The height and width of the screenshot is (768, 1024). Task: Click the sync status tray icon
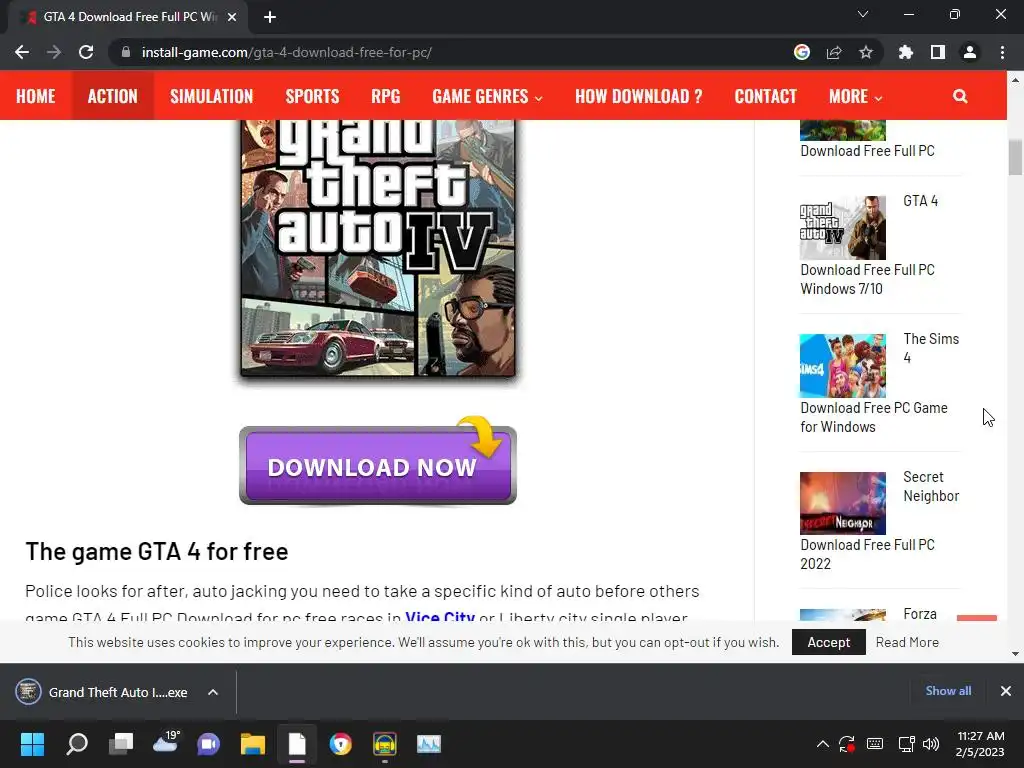(847, 744)
